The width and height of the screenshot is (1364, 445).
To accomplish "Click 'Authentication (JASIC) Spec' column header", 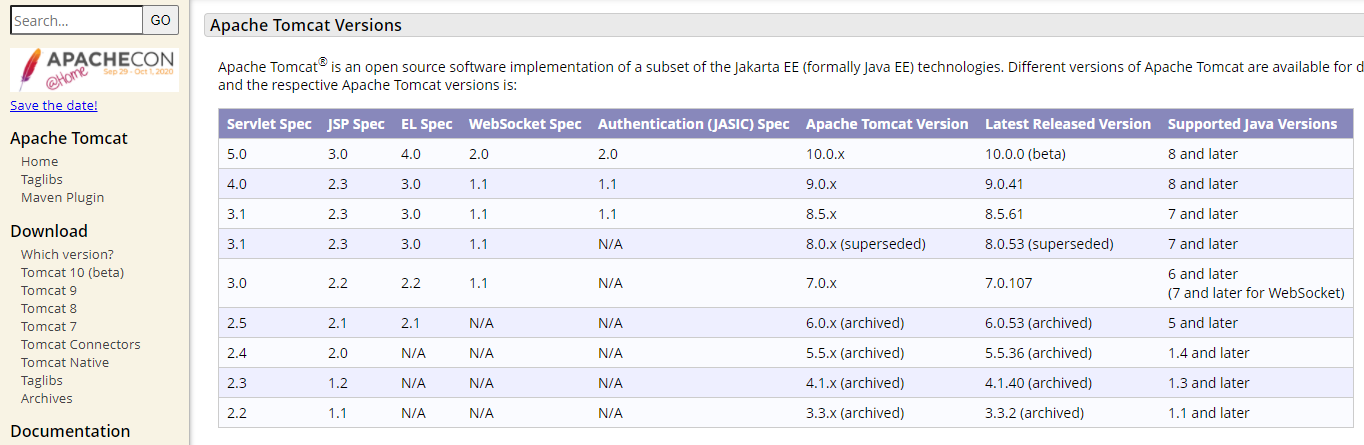I will (x=694, y=124).
